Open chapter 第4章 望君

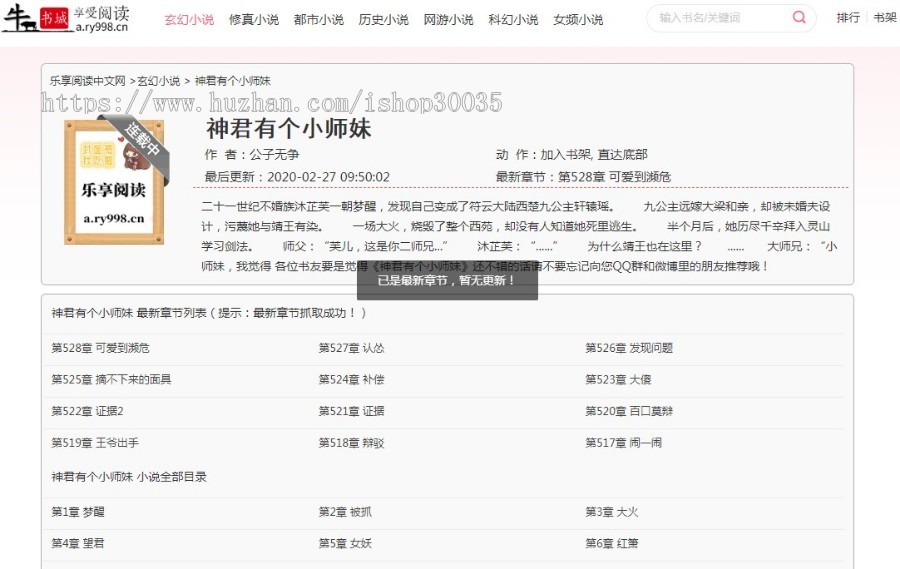(x=78, y=543)
